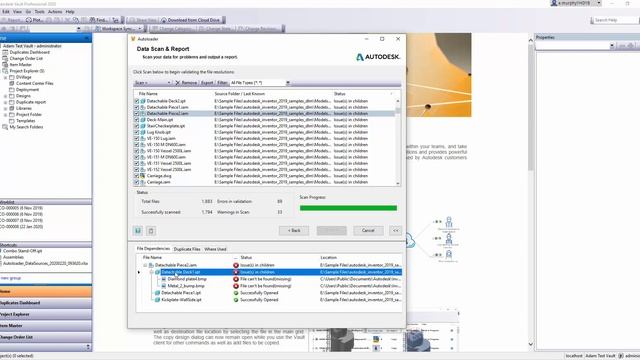640x360 pixels.
Task: Click Export in Autoloader toolbar
Action: tap(207, 83)
